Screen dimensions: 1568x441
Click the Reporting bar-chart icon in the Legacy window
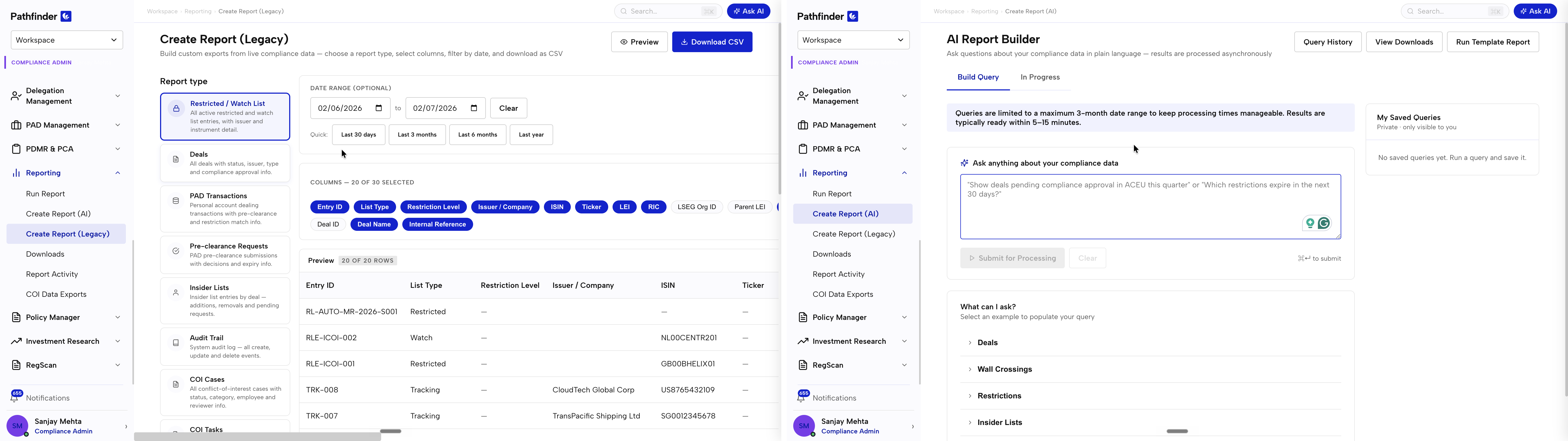pos(17,173)
